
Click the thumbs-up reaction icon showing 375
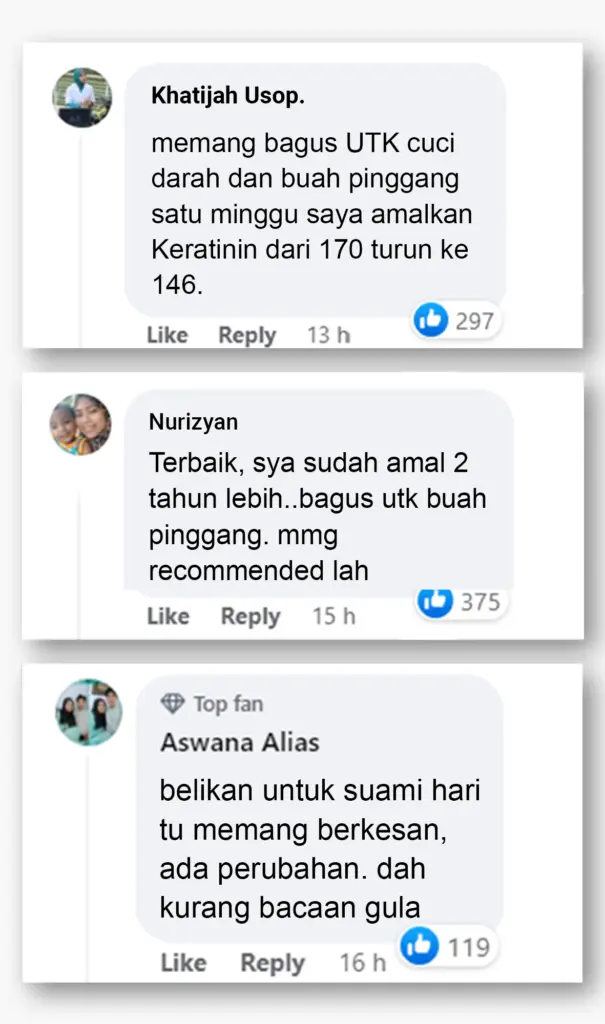click(434, 601)
